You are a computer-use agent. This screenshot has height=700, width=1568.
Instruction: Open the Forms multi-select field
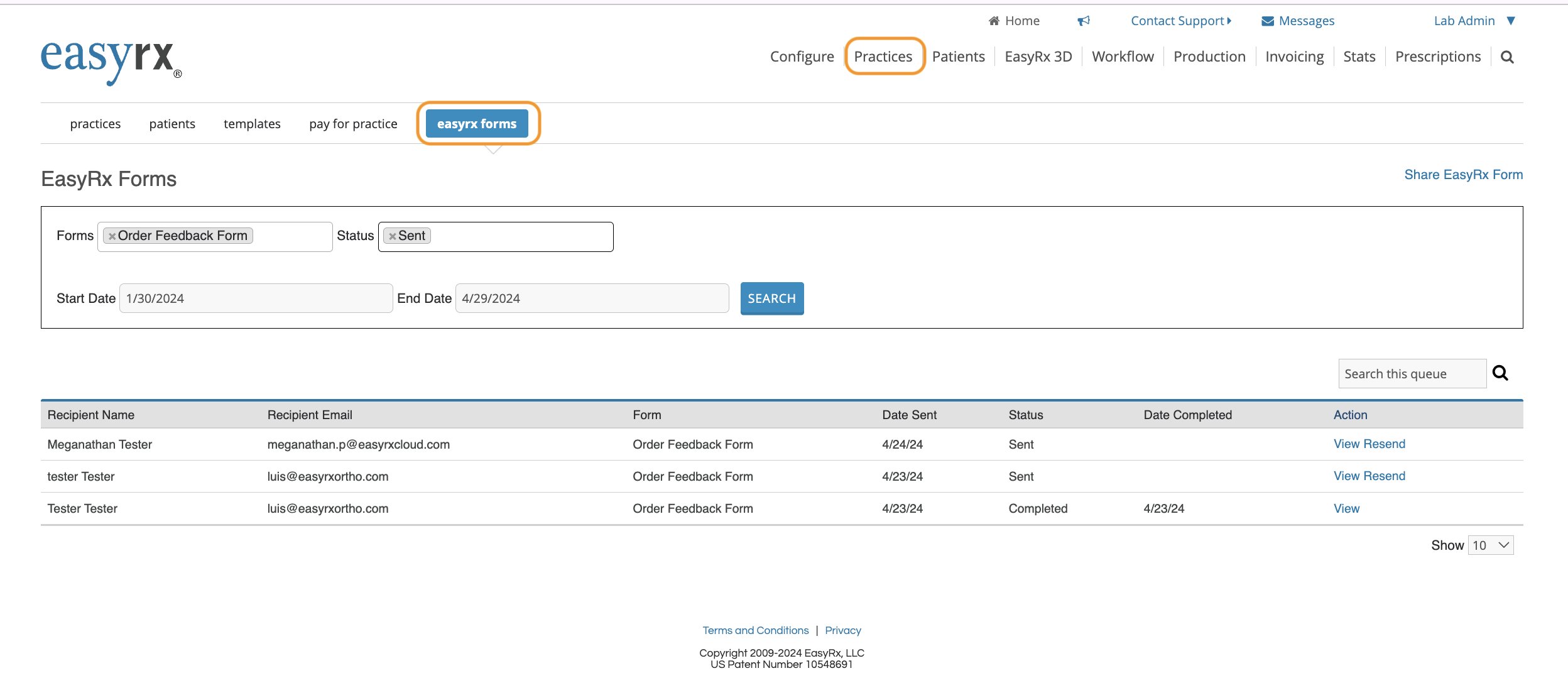(215, 237)
